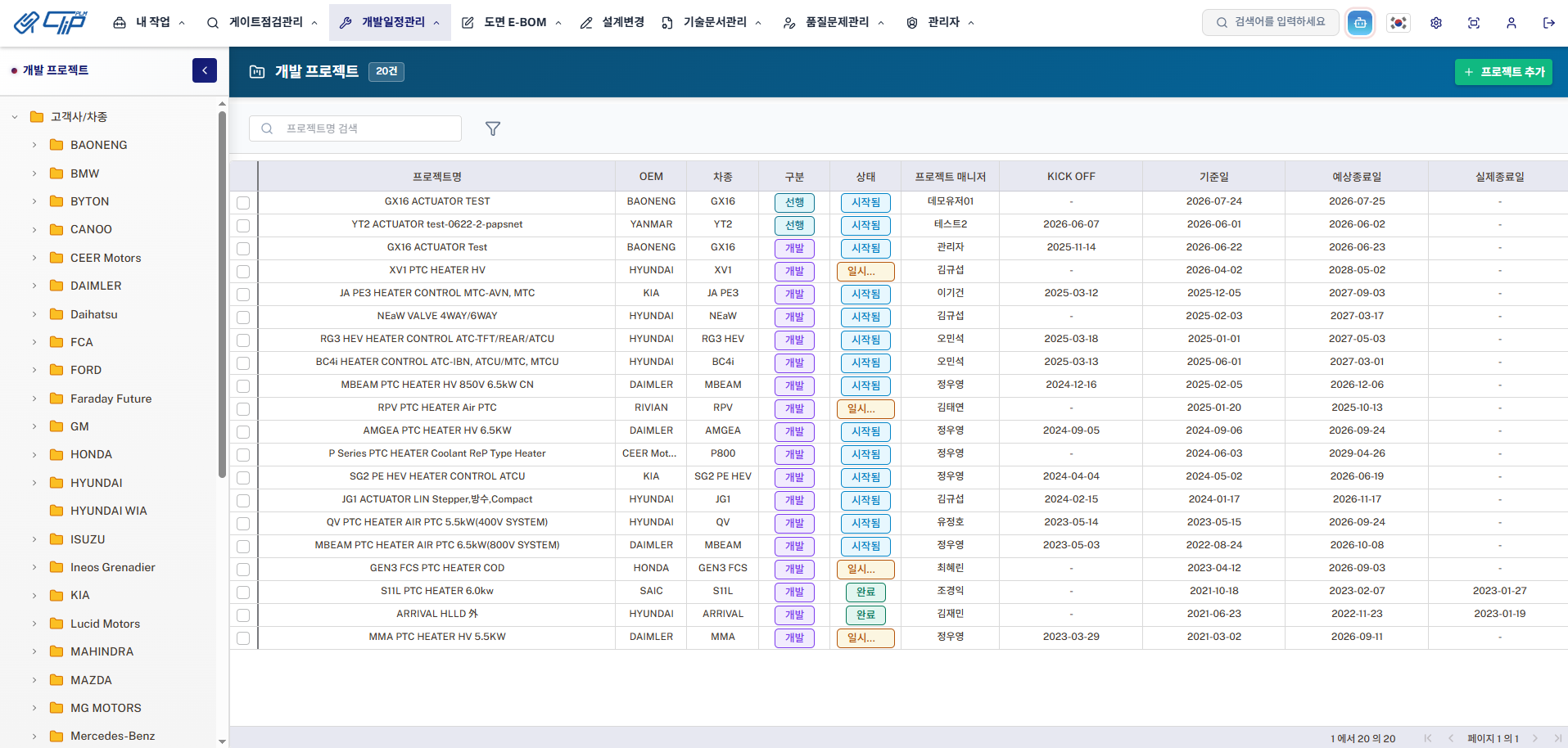This screenshot has width=1568, height=748.
Task: Go to the last page icon
Action: [1557, 738]
